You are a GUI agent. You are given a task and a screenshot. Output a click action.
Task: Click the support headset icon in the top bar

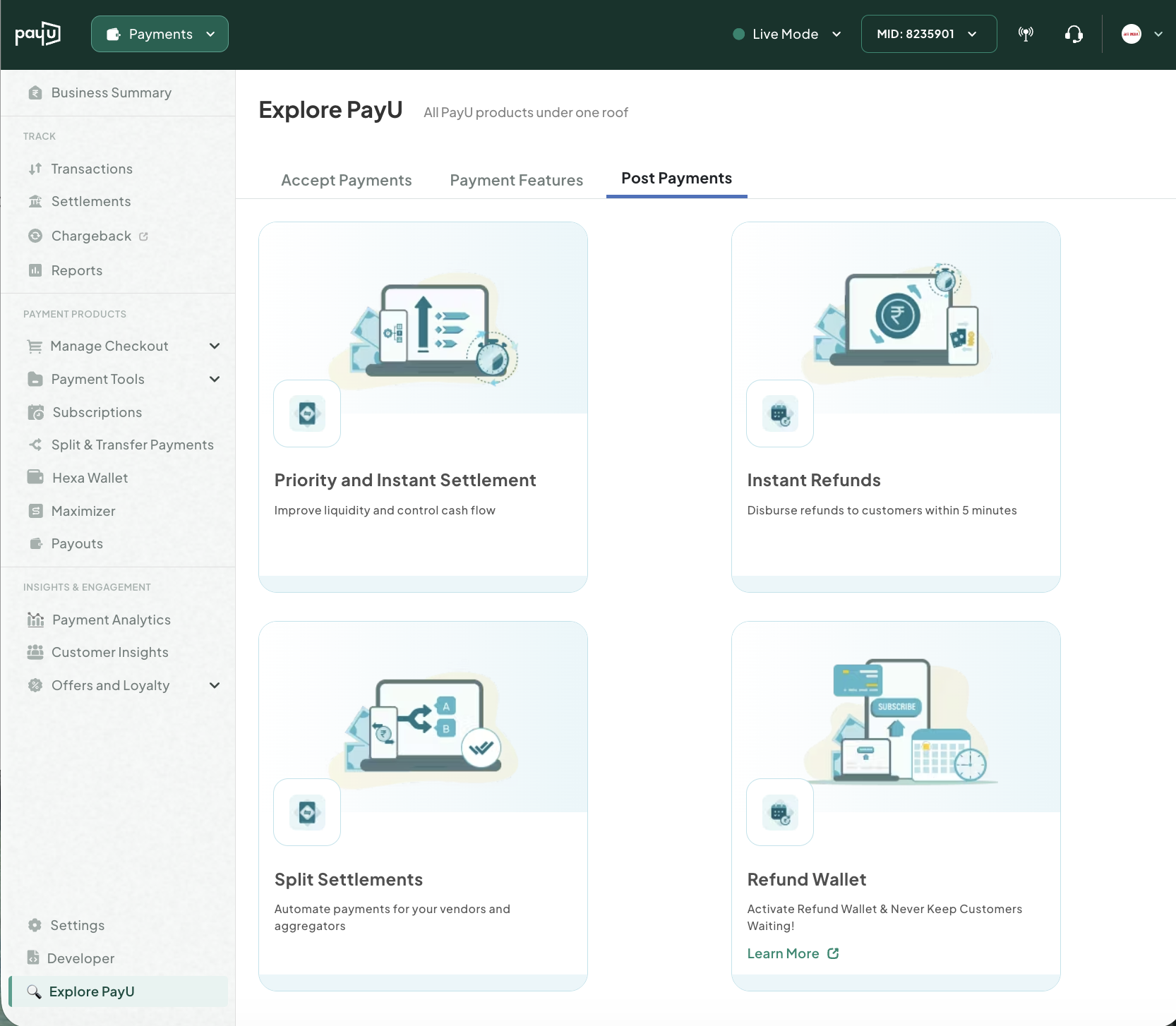[x=1073, y=33]
